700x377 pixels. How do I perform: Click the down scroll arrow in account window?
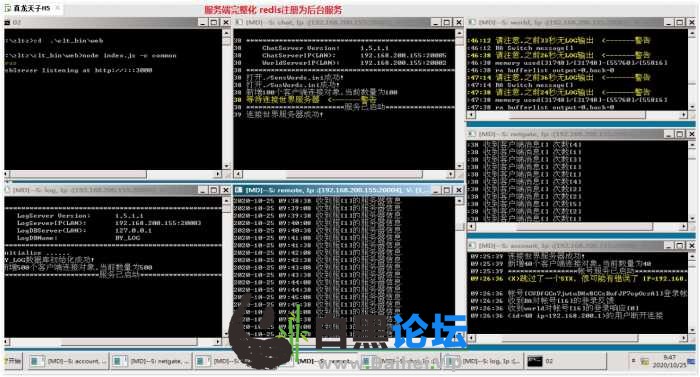[x=692, y=330]
